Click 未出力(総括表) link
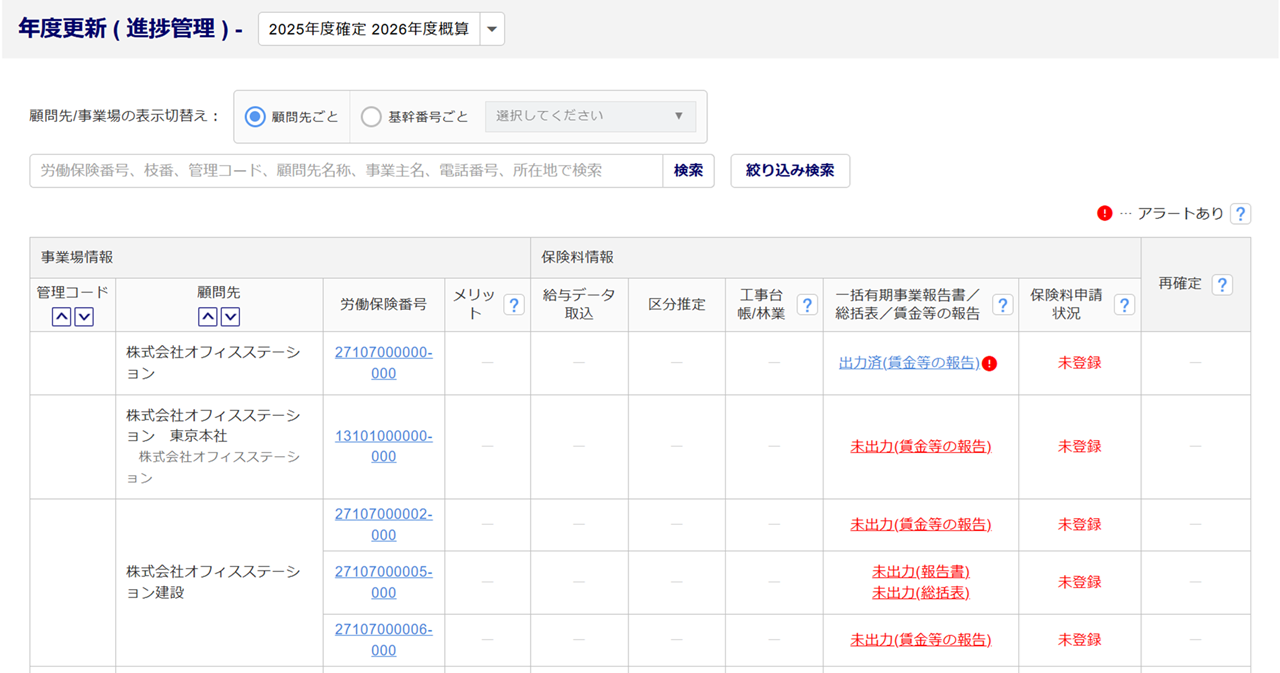Viewport: 1280px width, 673px height. (x=920, y=592)
